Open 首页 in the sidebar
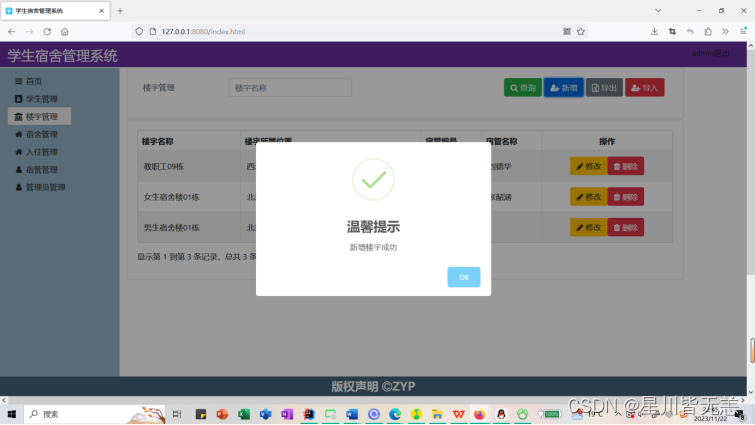The image size is (755, 425). tap(28, 81)
